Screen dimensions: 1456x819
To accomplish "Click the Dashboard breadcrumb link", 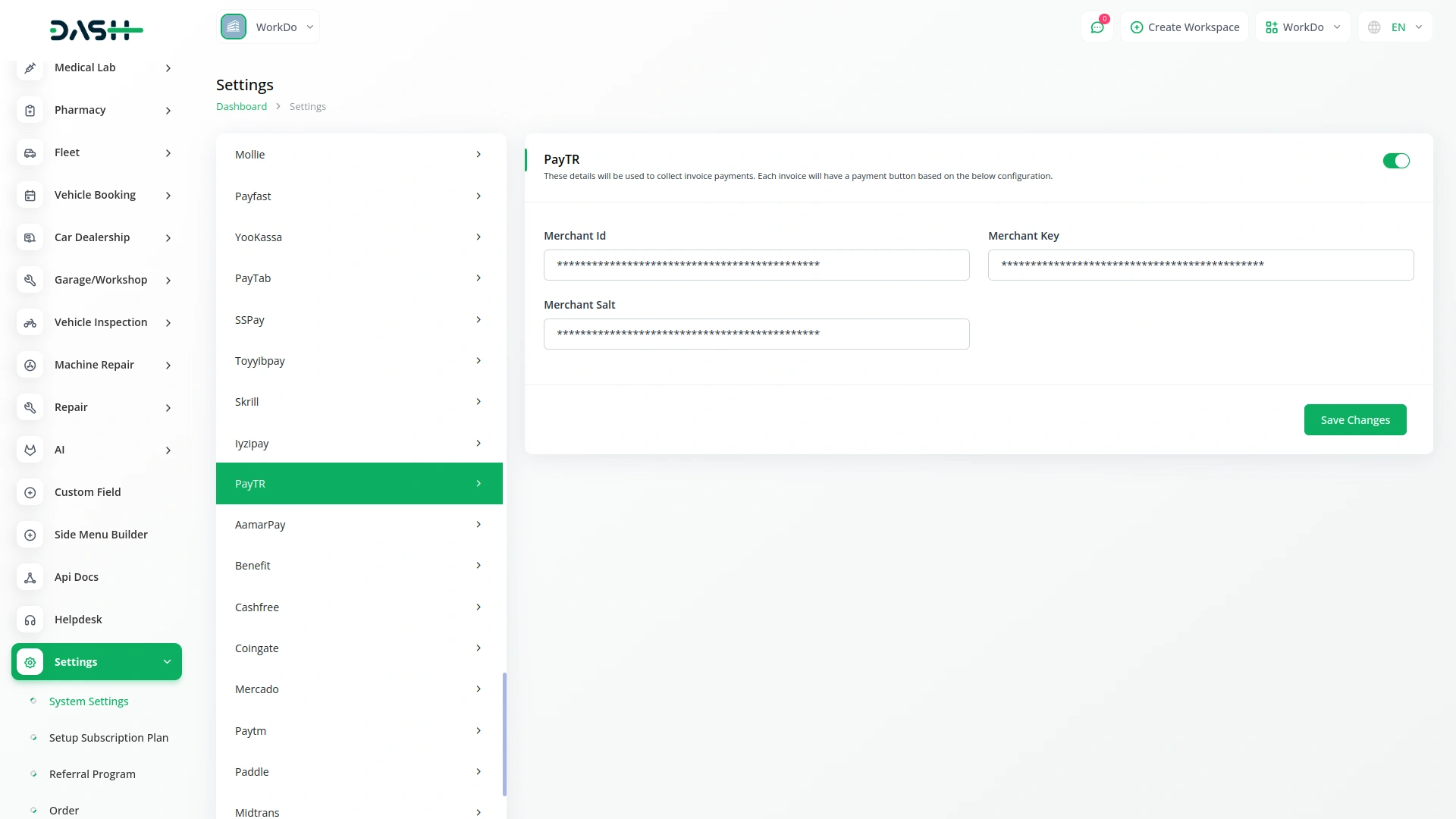I will tap(241, 107).
